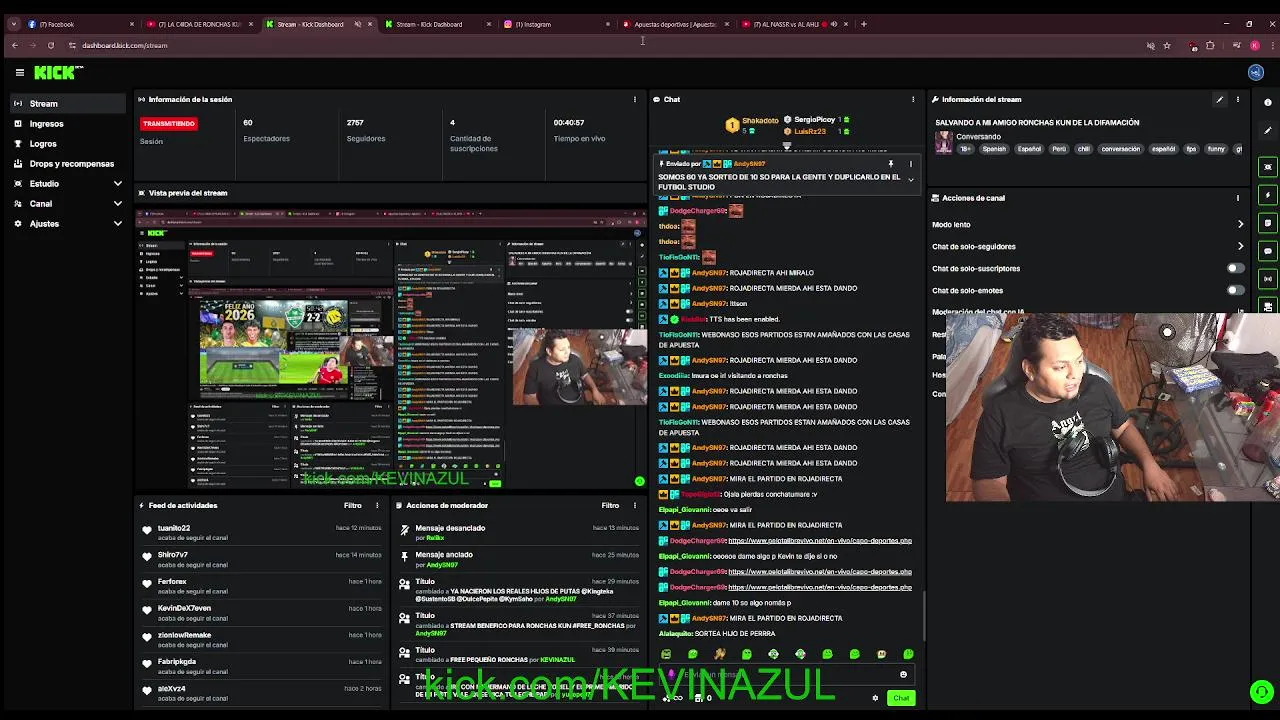Send message with green Chat button
Image resolution: width=1280 pixels, height=720 pixels.
pos(901,698)
